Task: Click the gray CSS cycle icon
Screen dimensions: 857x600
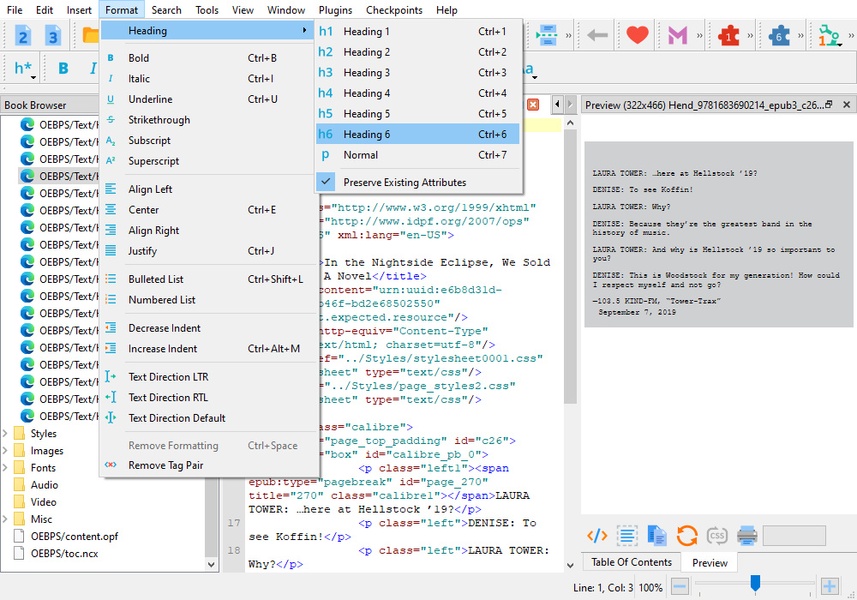Action: pos(717,536)
